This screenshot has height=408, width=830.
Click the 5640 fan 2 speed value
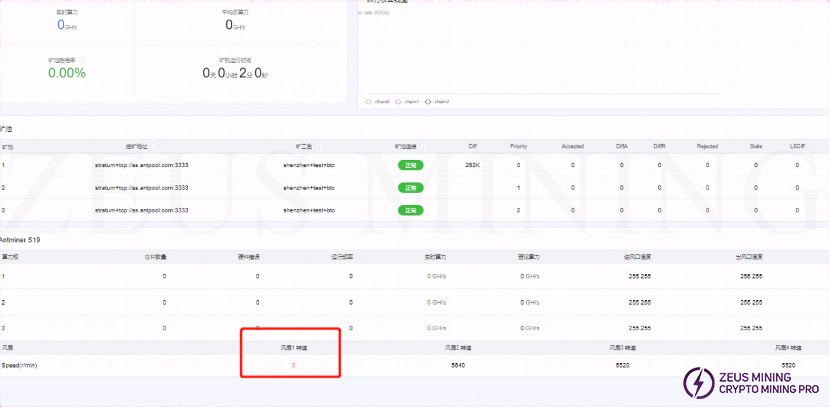click(458, 366)
